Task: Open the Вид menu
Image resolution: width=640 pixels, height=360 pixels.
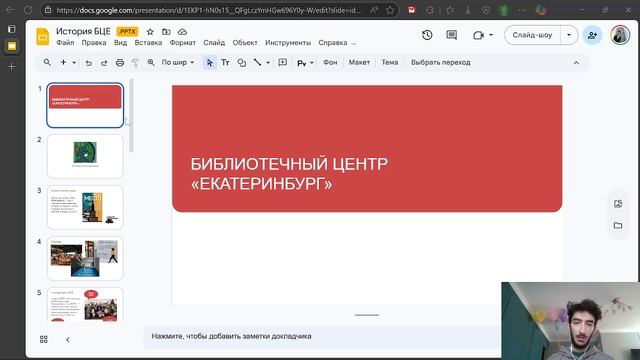Action: click(120, 43)
